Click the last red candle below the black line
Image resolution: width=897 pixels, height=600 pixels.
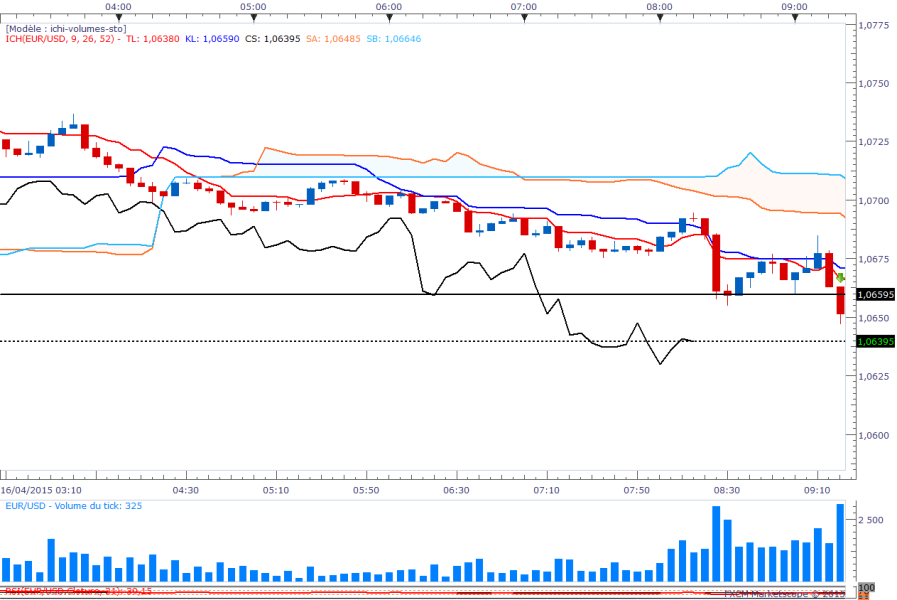pos(840,301)
